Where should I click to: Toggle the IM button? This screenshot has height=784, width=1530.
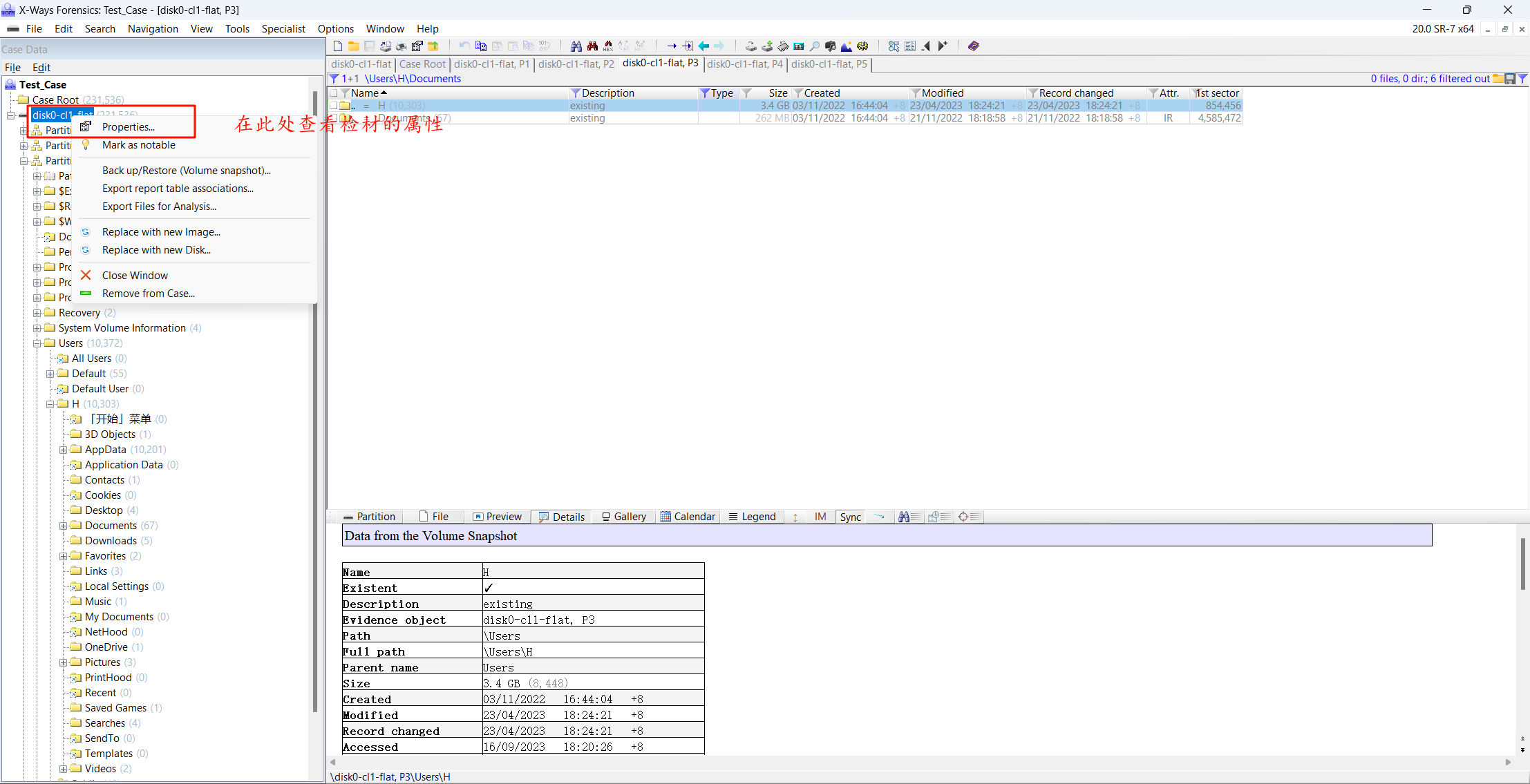point(820,517)
